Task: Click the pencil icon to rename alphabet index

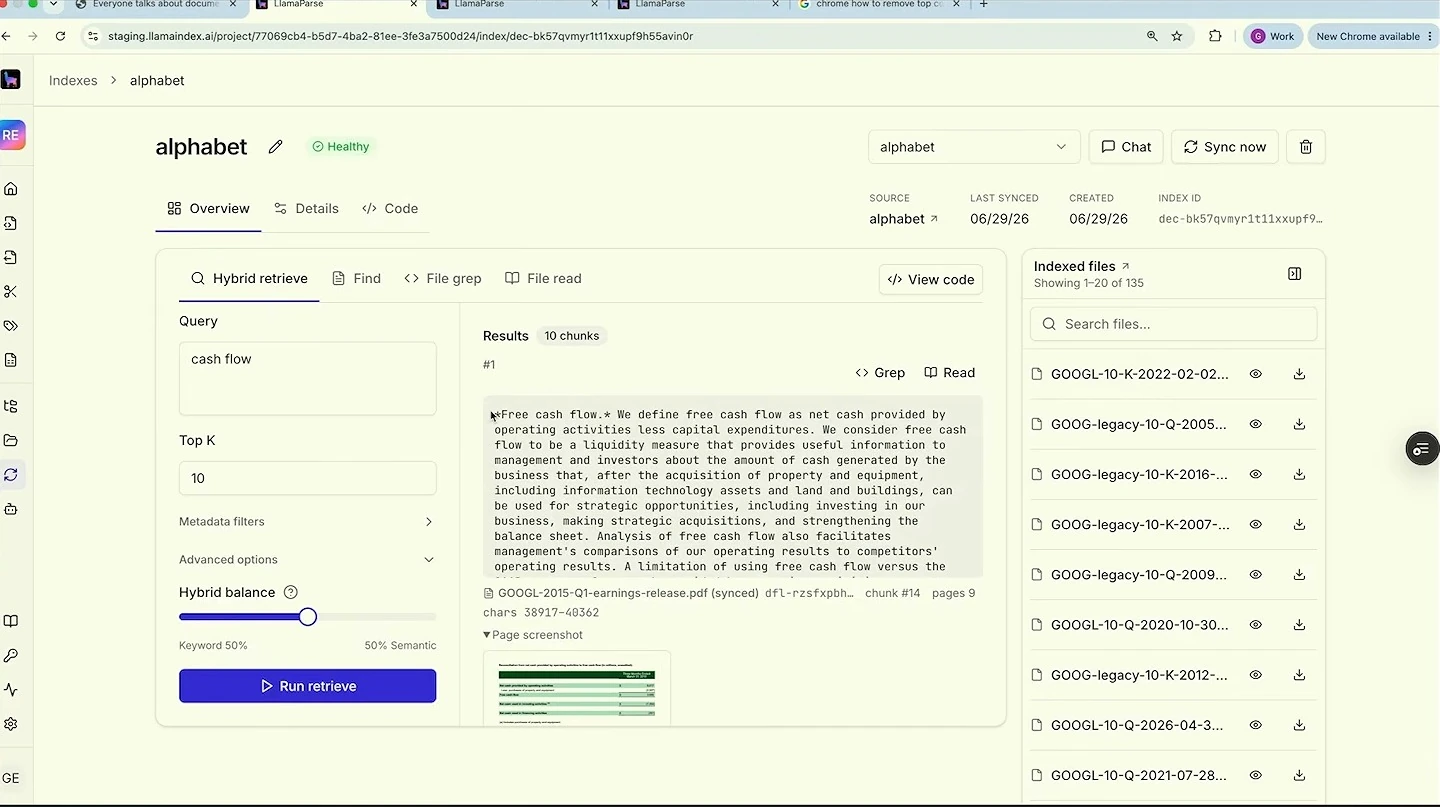Action: 276,147
